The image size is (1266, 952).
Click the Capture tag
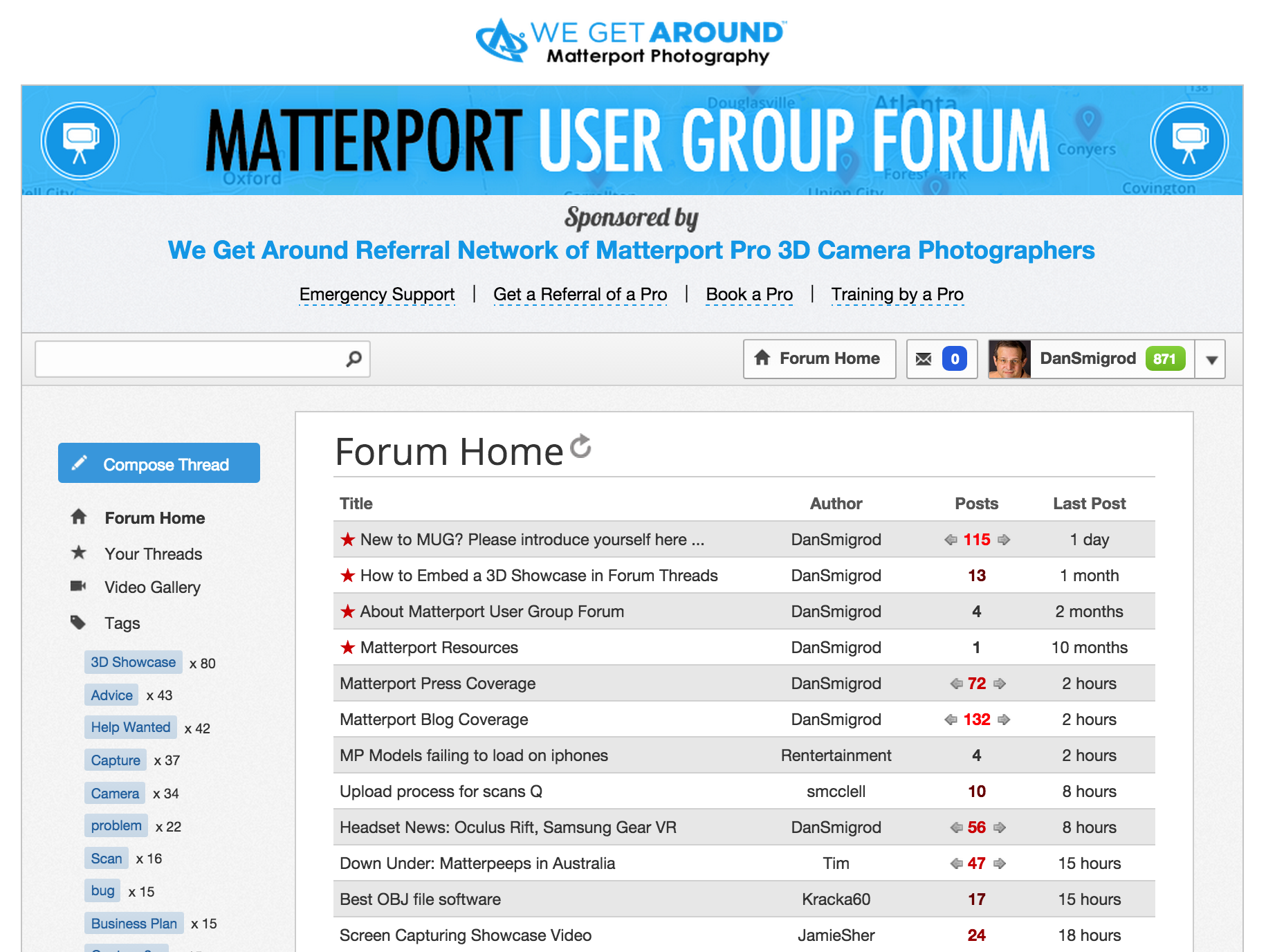coord(116,760)
